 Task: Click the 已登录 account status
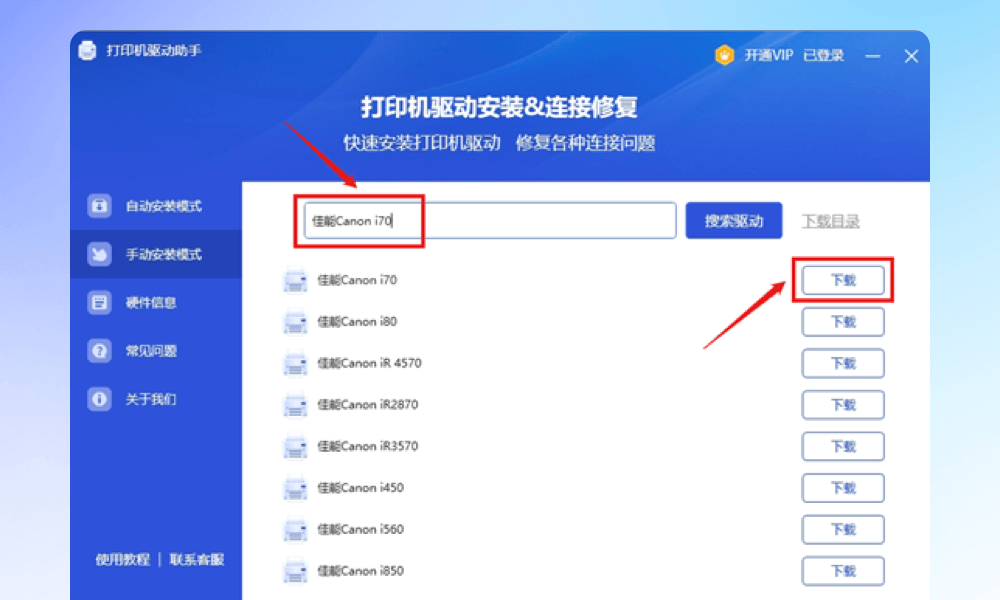click(x=823, y=55)
